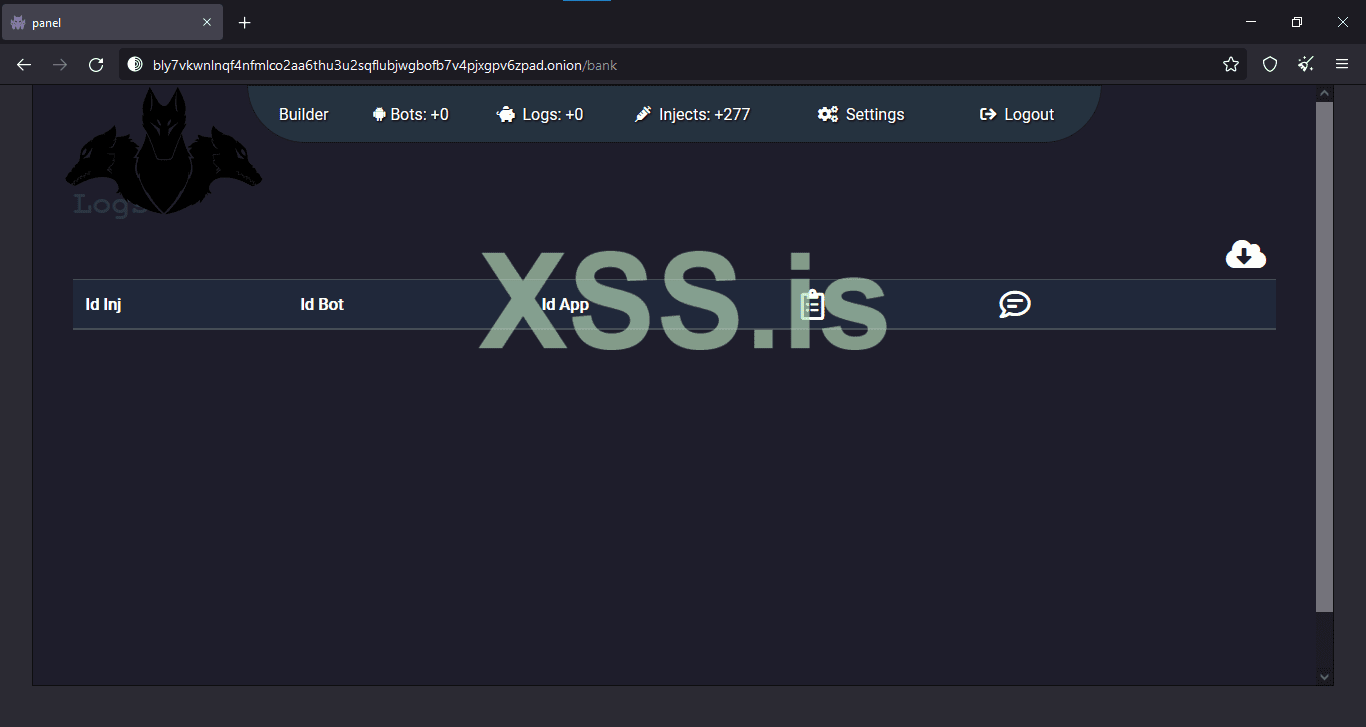Click the Id Inj column header
The height and width of the screenshot is (727, 1366).
point(104,304)
